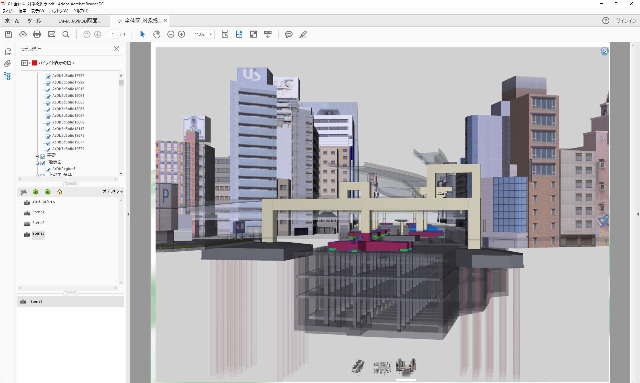This screenshot has height=383, width=640.
Task: Collapse the second tree node handle near the tree bottom
Action: 37,163
